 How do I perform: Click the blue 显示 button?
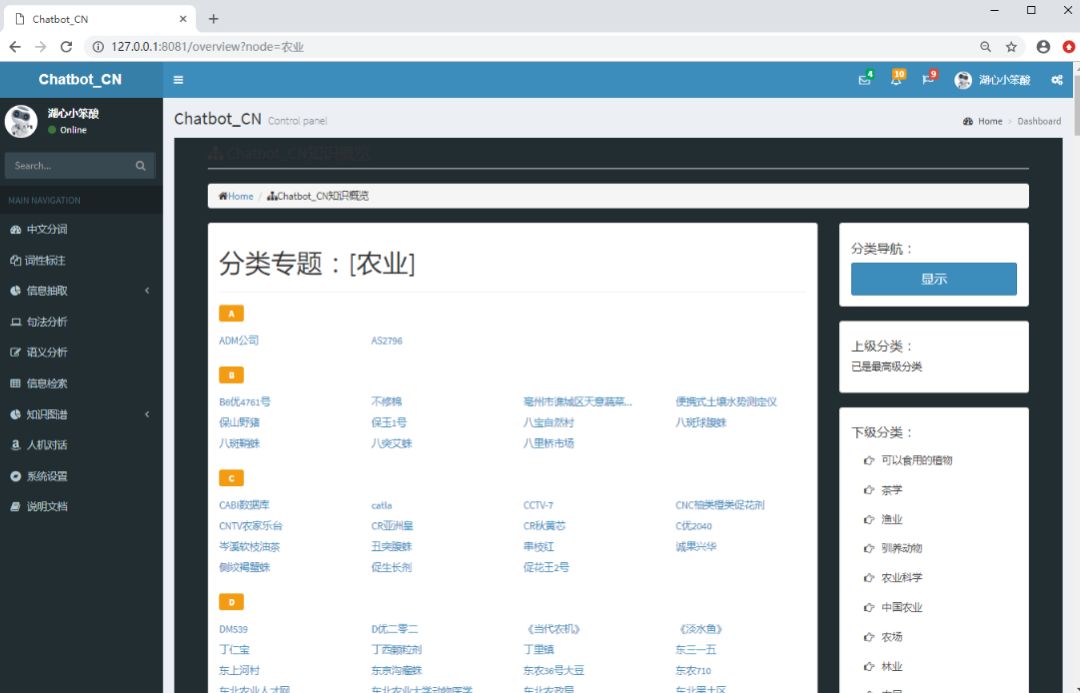point(933,279)
